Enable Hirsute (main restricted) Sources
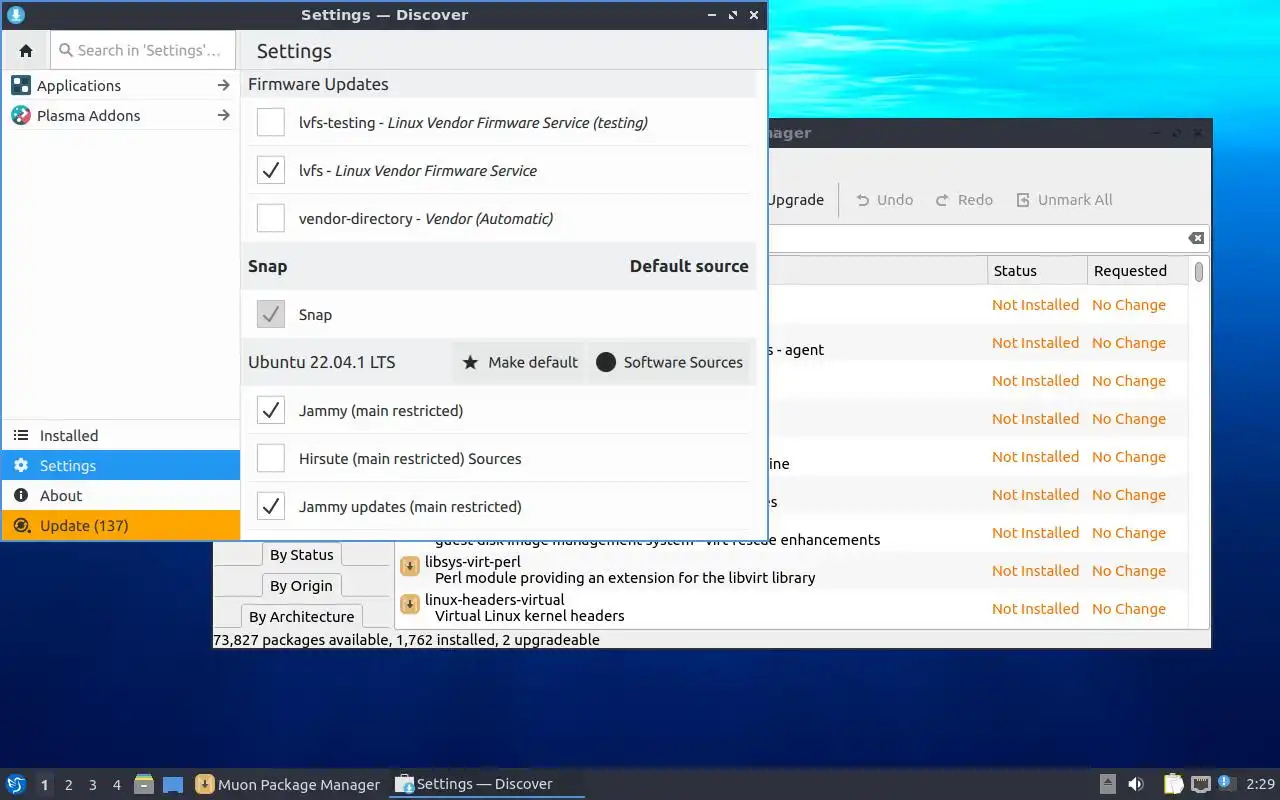The image size is (1280, 800). tap(271, 458)
